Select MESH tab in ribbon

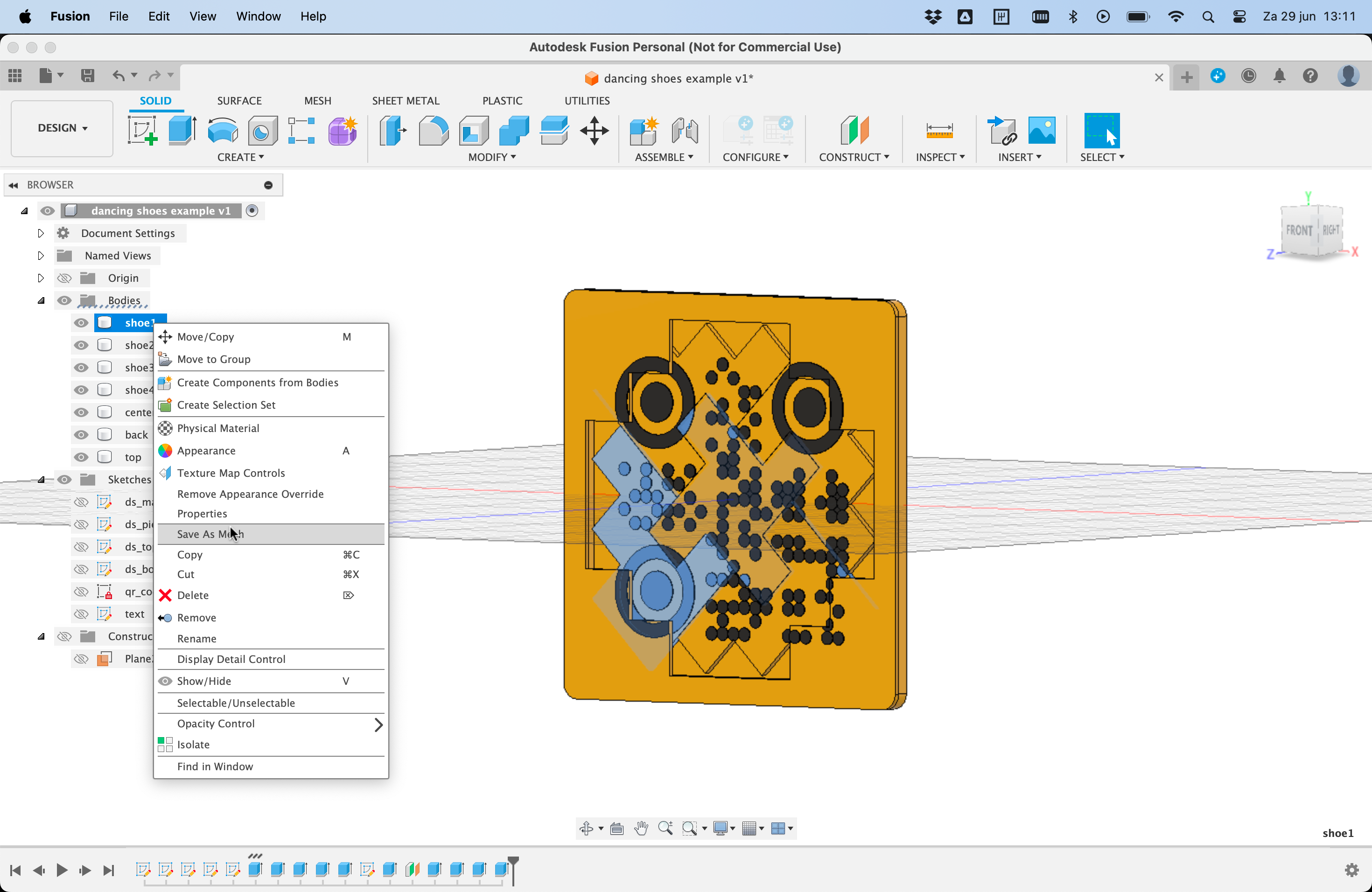[318, 100]
